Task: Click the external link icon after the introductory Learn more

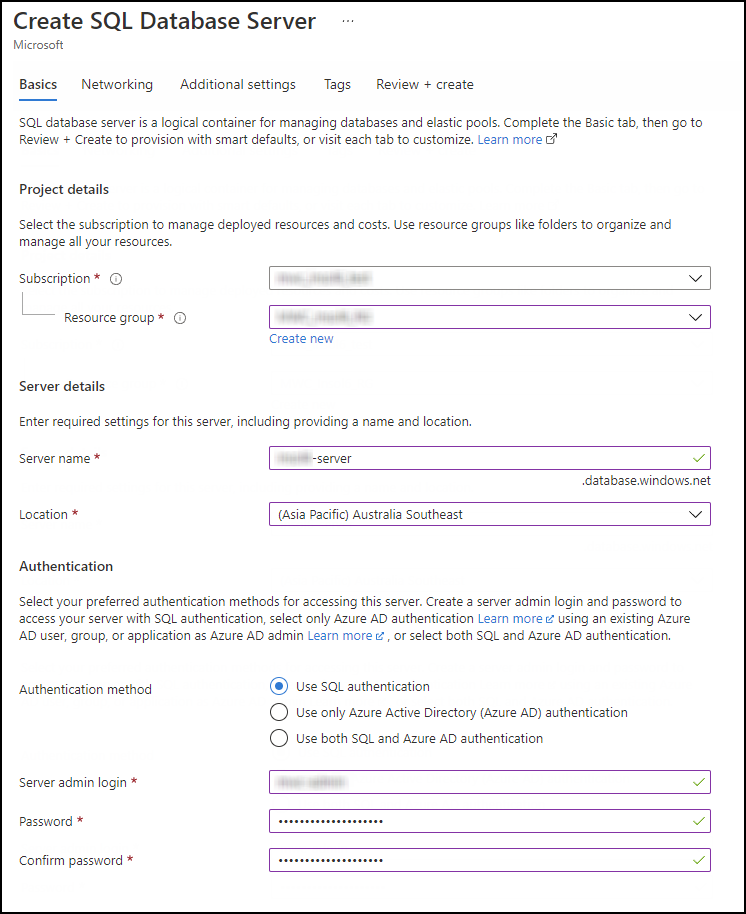Action: point(551,139)
